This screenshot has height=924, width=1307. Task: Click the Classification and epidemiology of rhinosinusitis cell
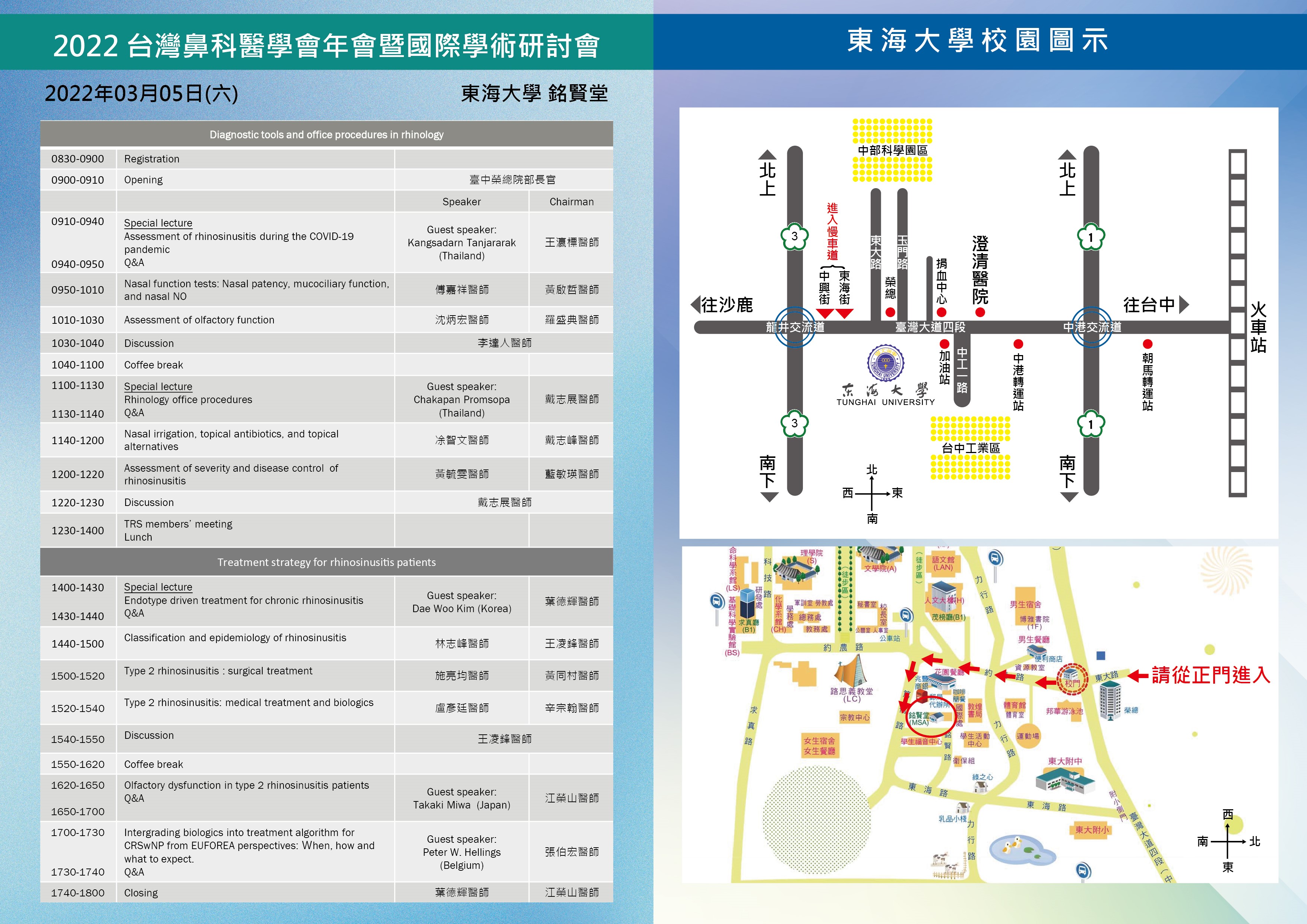[x=255, y=644]
